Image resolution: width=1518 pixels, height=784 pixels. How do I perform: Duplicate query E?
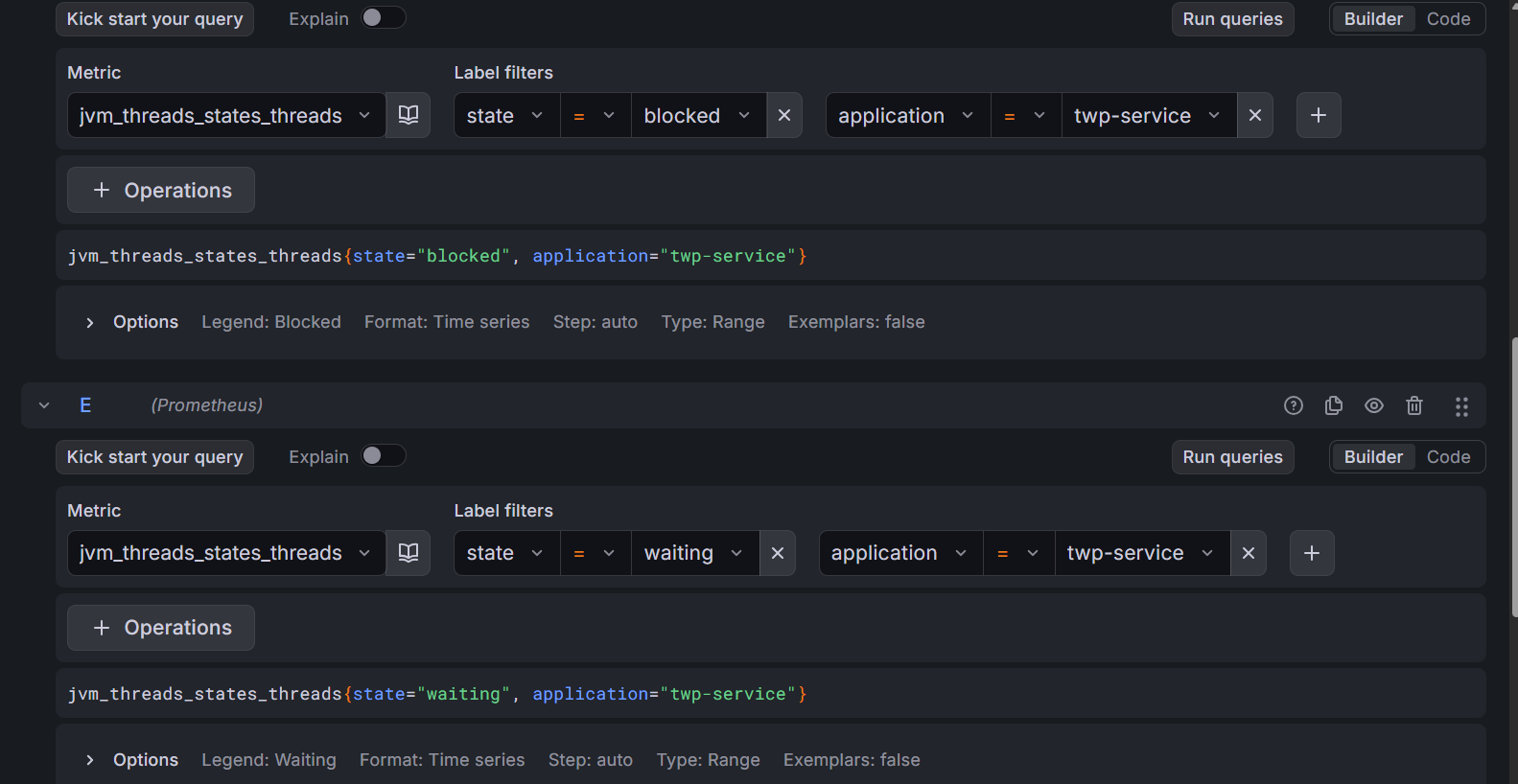pyautogui.click(x=1334, y=405)
